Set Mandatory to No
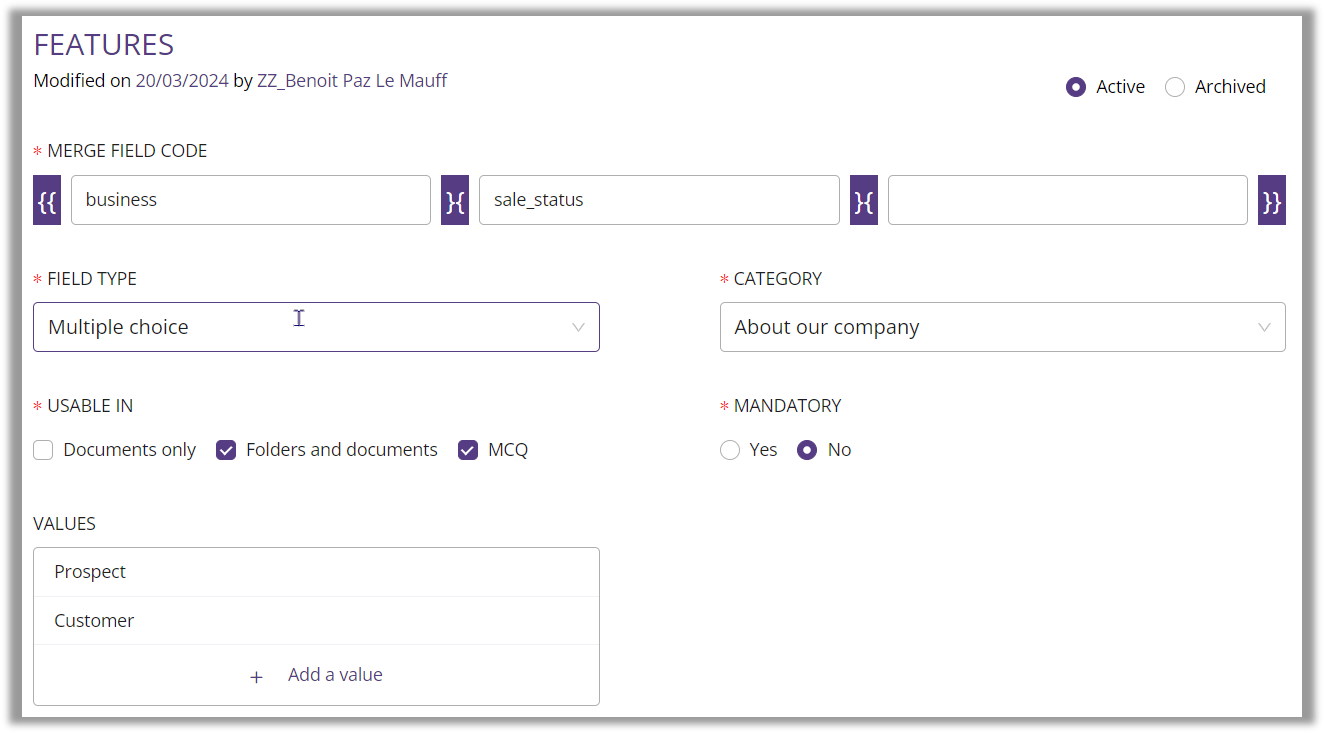 807,450
